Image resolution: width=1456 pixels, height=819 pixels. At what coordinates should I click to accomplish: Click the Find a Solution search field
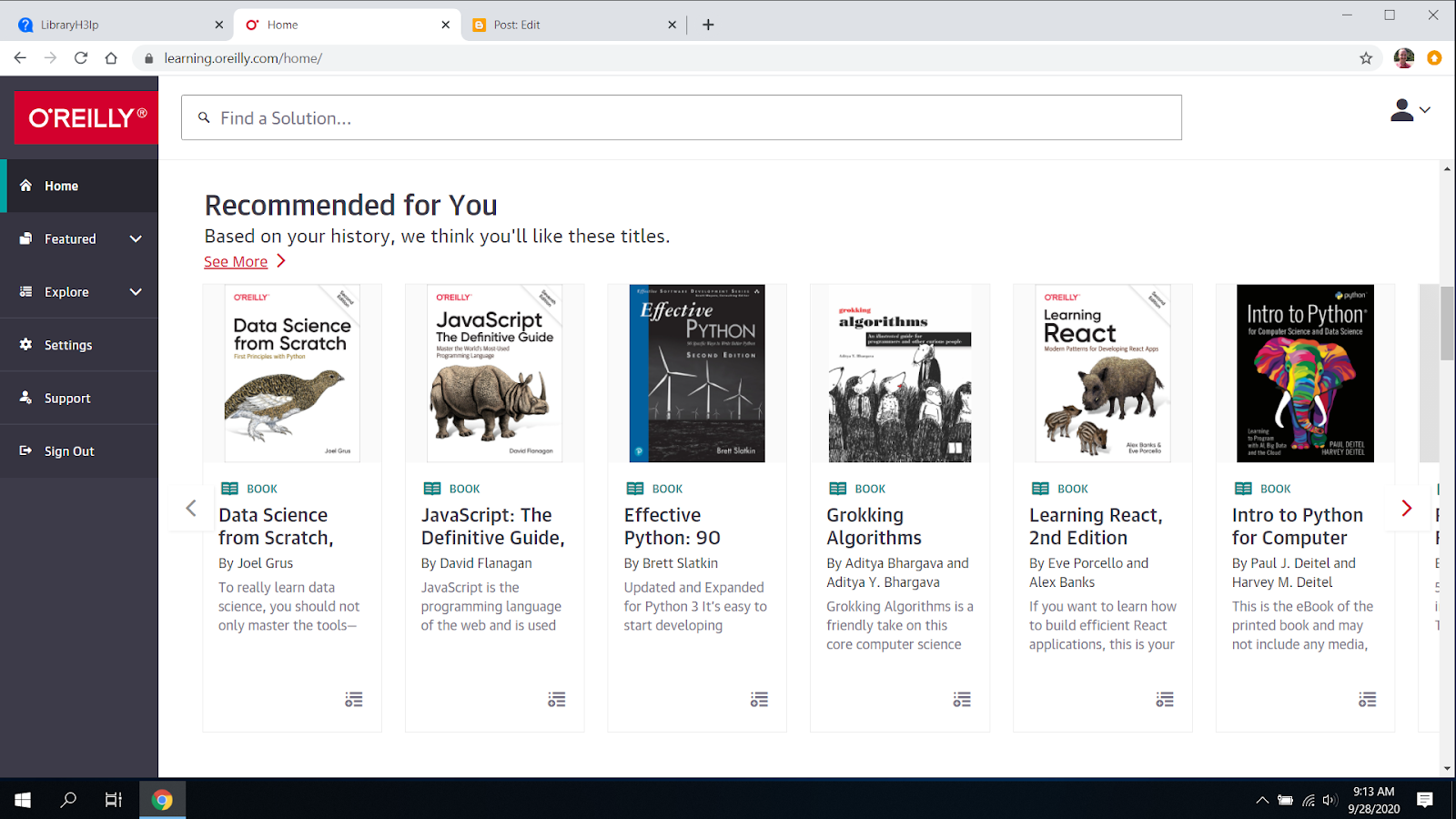click(682, 117)
